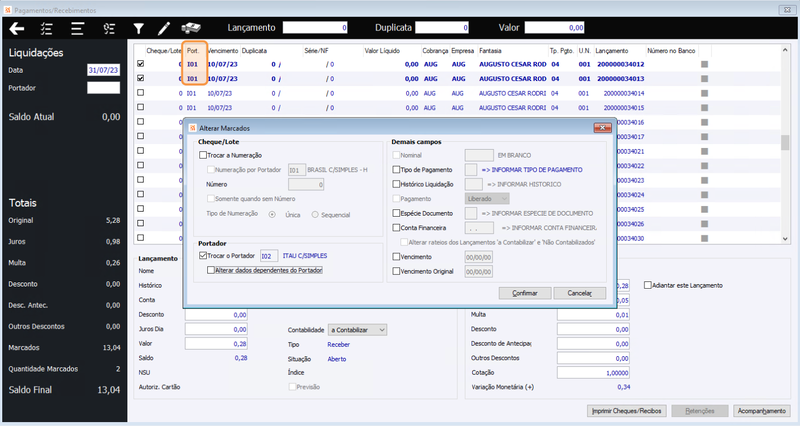Click the grid scrollbar down arrow
The width and height of the screenshot is (800, 426).
(785, 238)
